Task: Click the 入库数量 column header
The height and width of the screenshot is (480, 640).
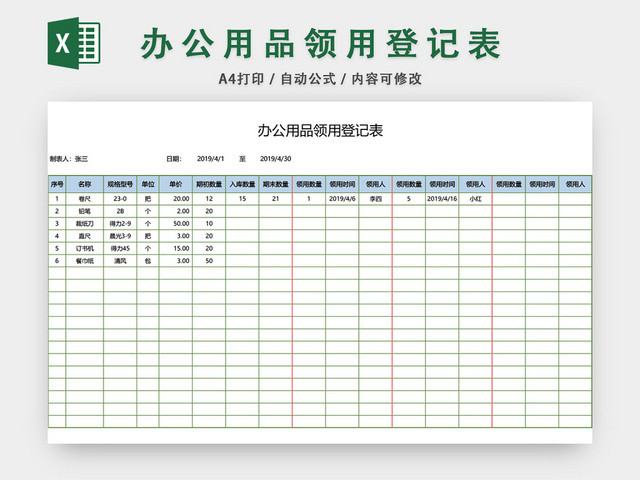Action: [x=242, y=184]
